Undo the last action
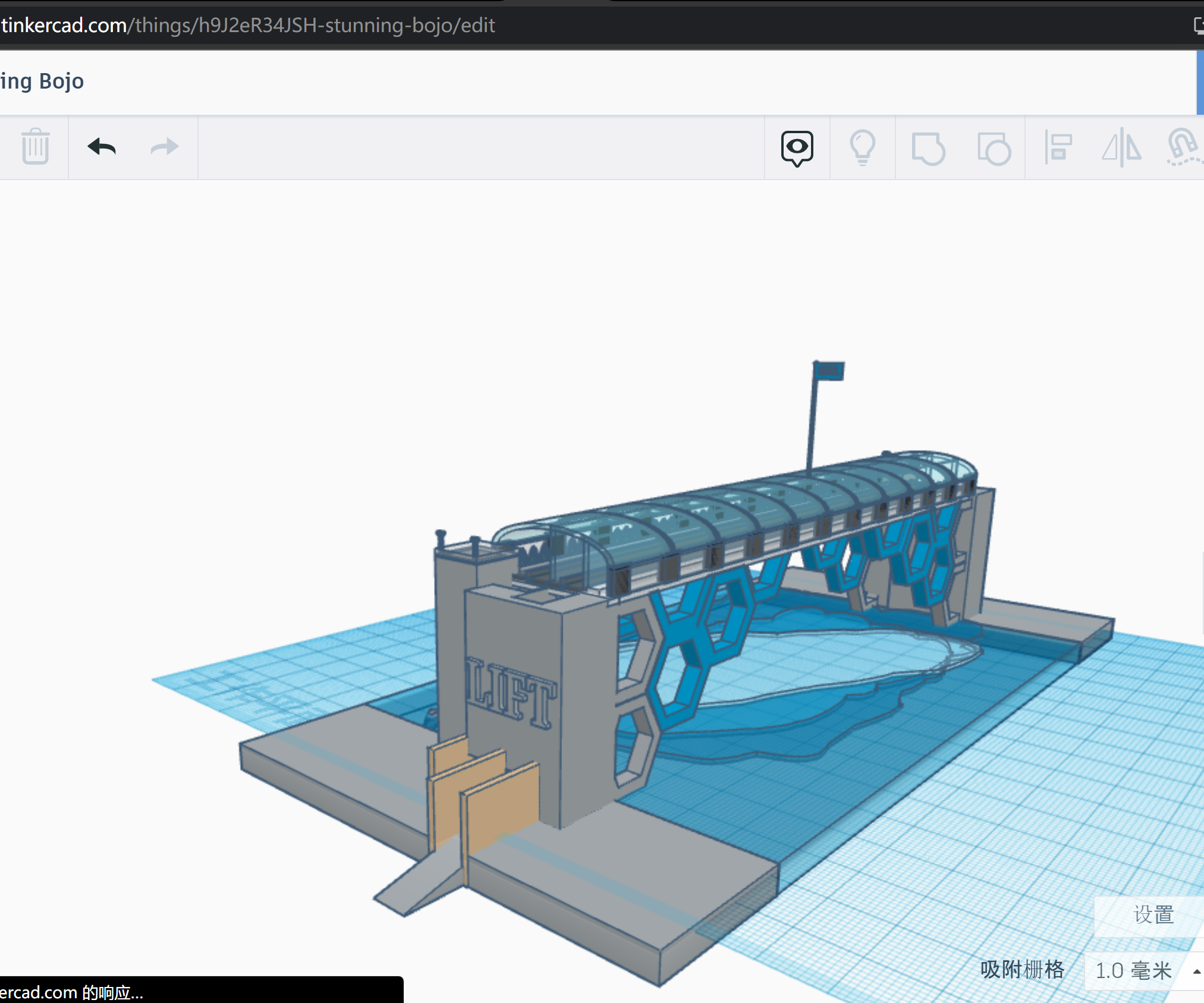The height and width of the screenshot is (1003, 1204). [101, 147]
